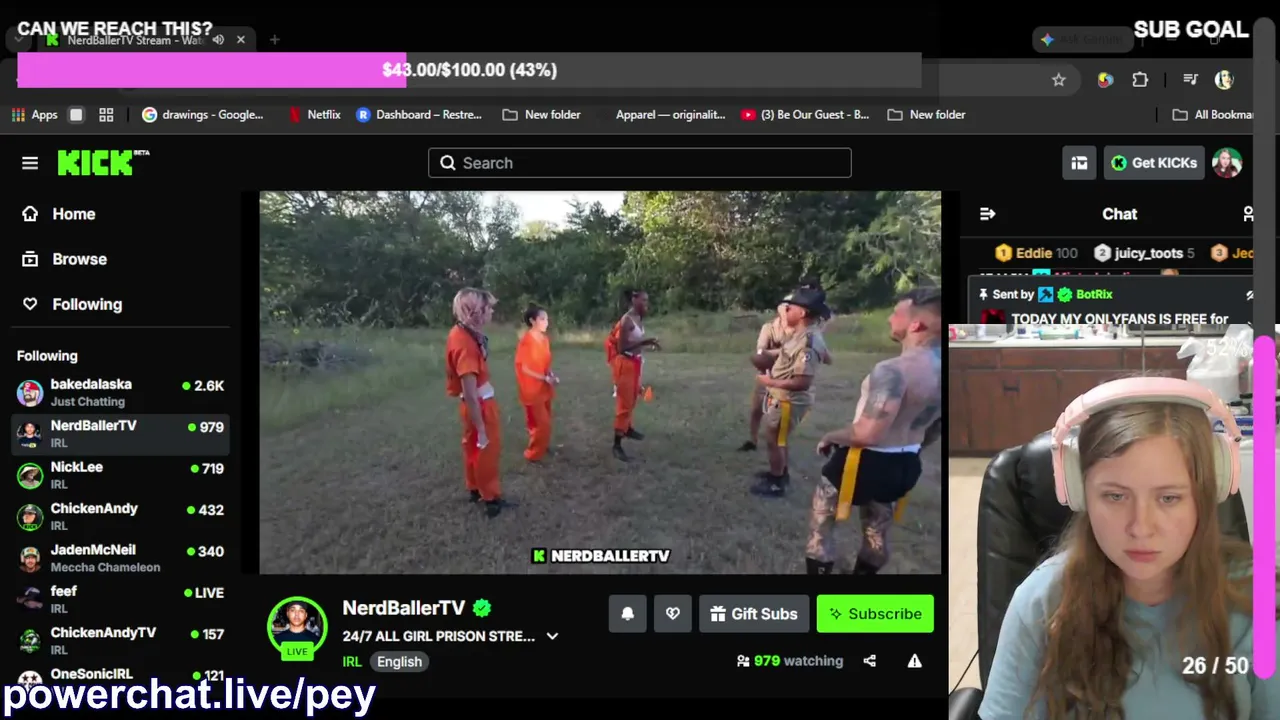The height and width of the screenshot is (720, 1280).
Task: Open the feef channel in Following list
Action: (x=120, y=599)
